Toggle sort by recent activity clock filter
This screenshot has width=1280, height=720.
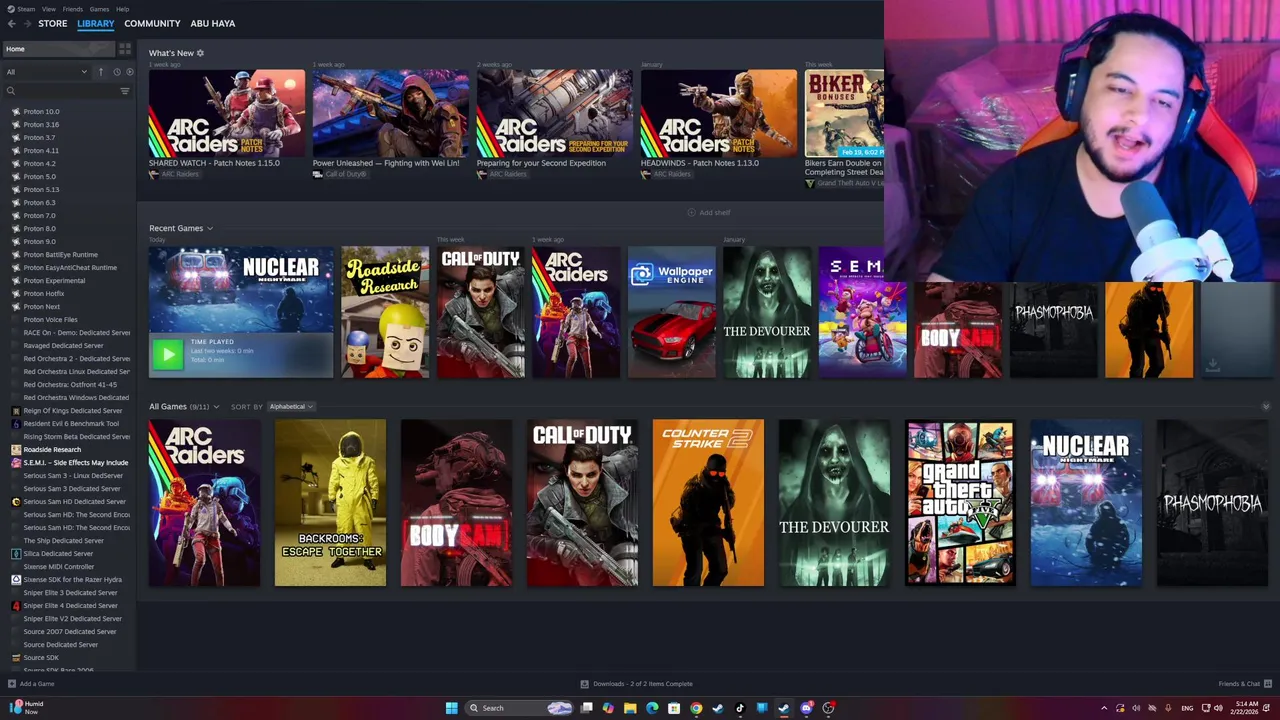pyautogui.click(x=116, y=72)
